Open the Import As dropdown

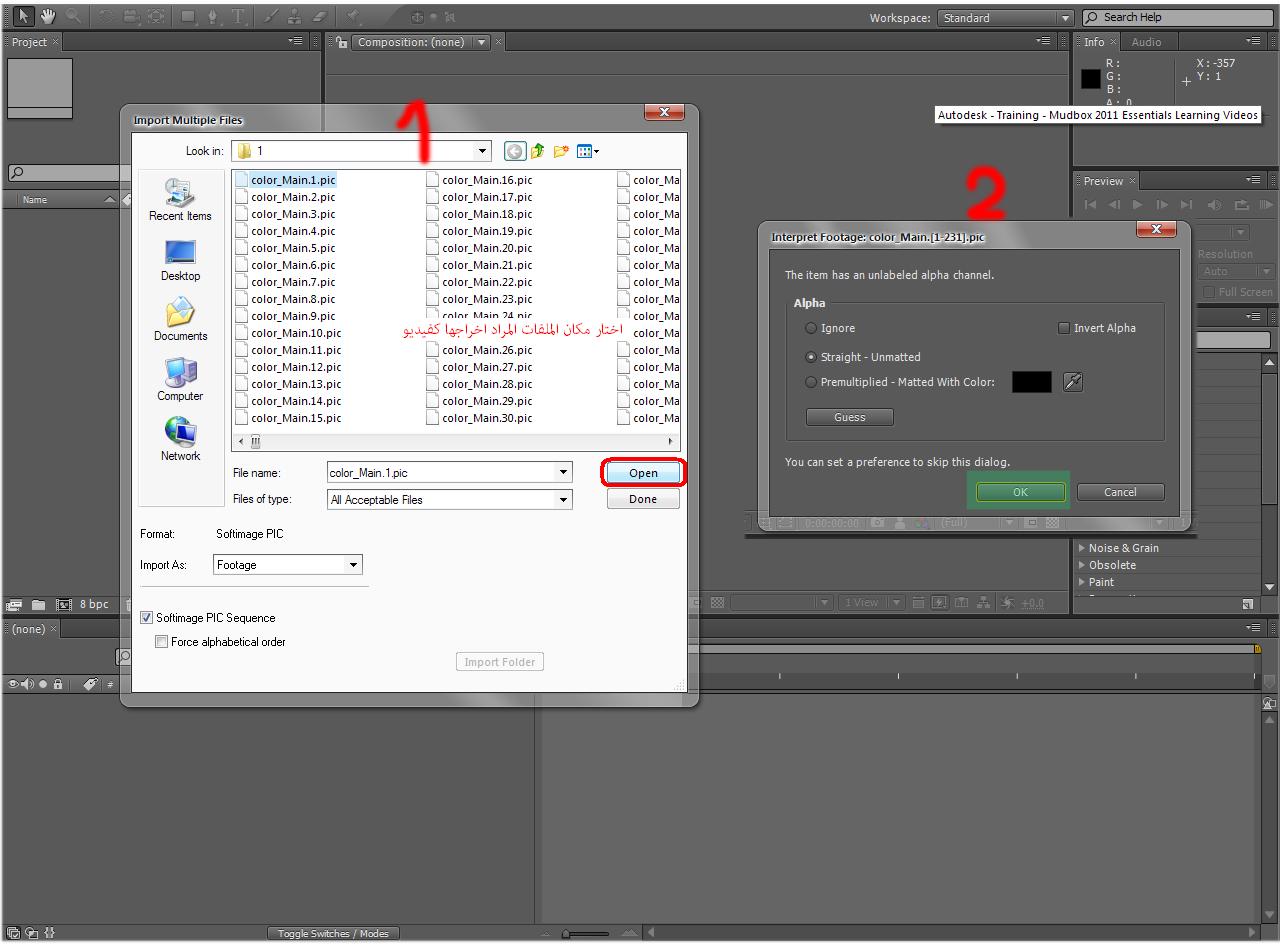point(353,565)
